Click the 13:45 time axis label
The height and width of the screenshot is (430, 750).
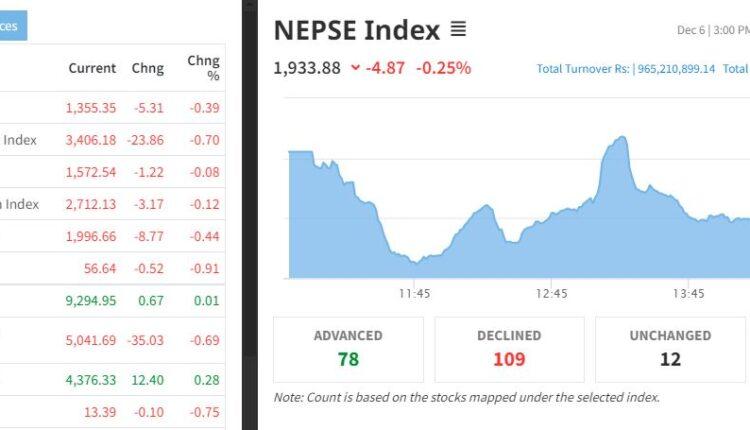[x=689, y=293]
